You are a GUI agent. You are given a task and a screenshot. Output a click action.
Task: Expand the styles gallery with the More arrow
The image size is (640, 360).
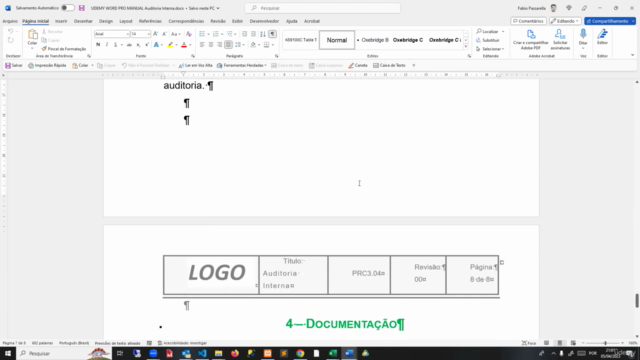[466, 47]
